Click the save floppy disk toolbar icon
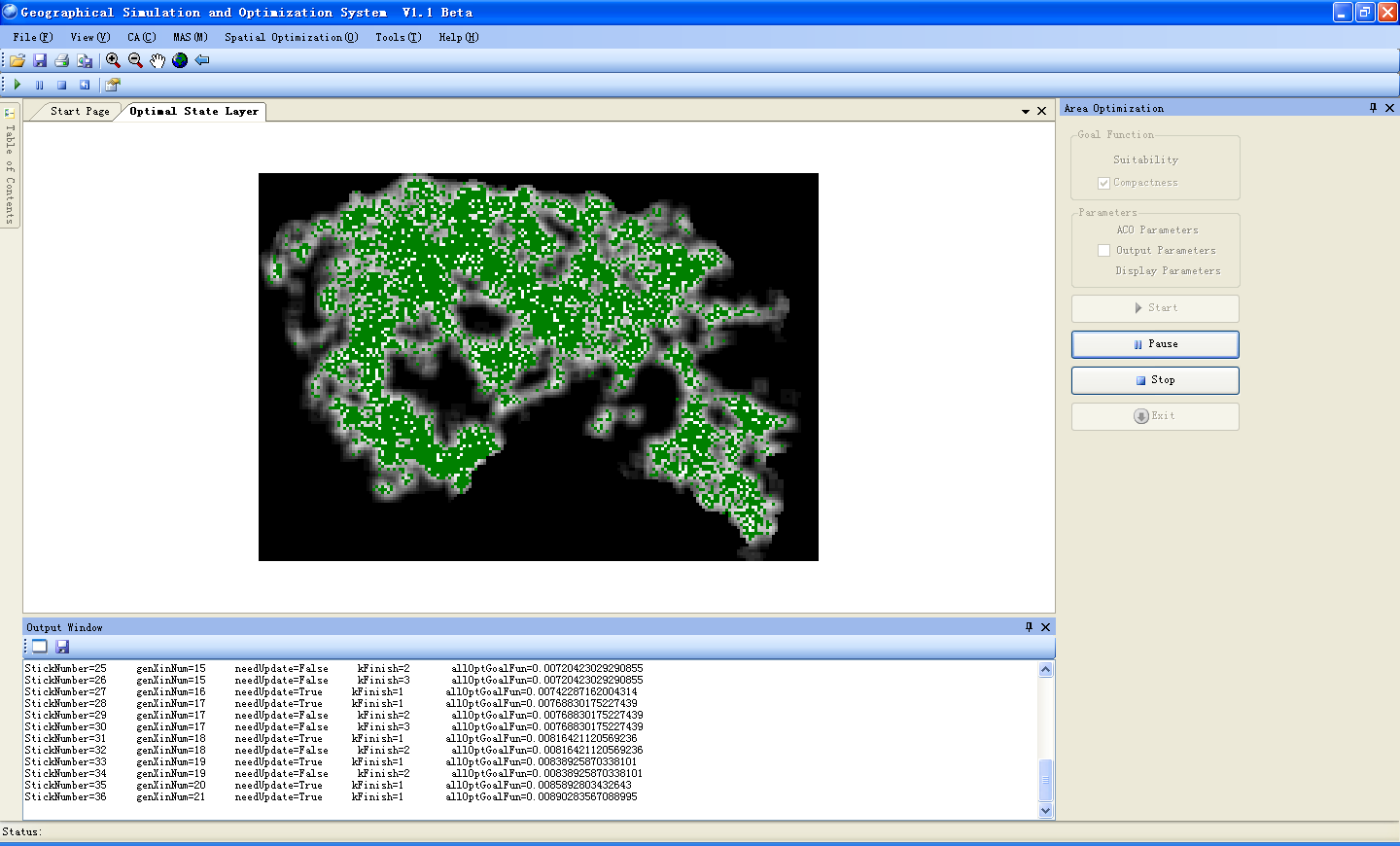 click(40, 60)
